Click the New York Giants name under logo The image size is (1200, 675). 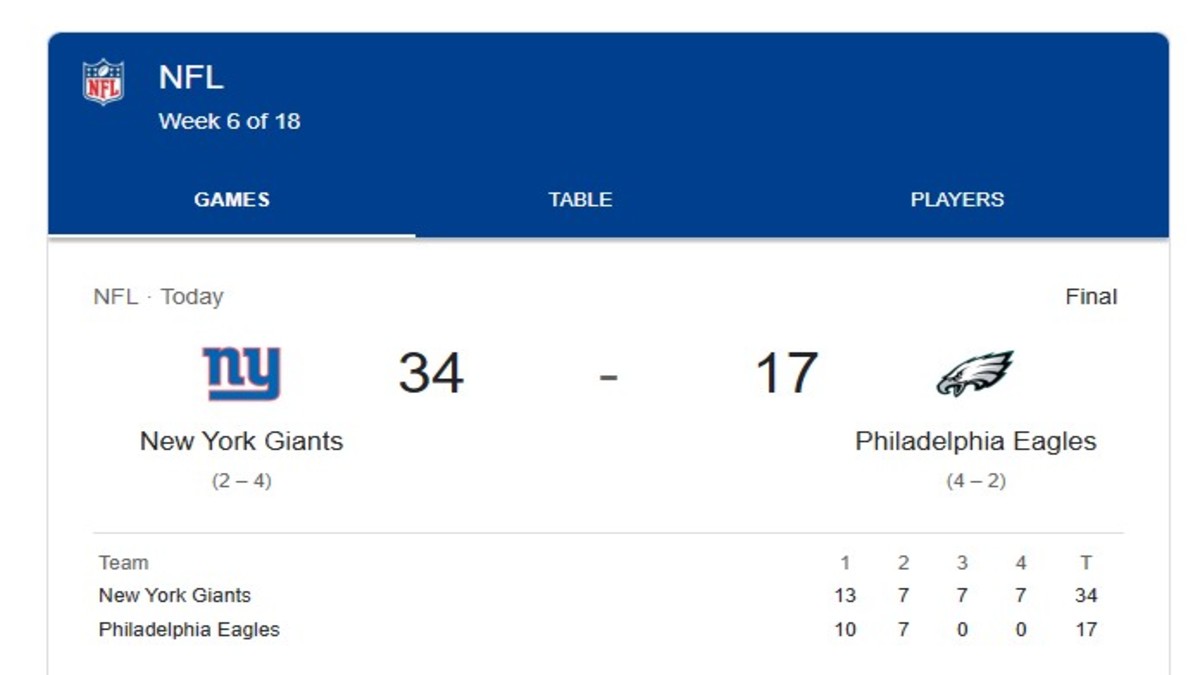tap(241, 441)
